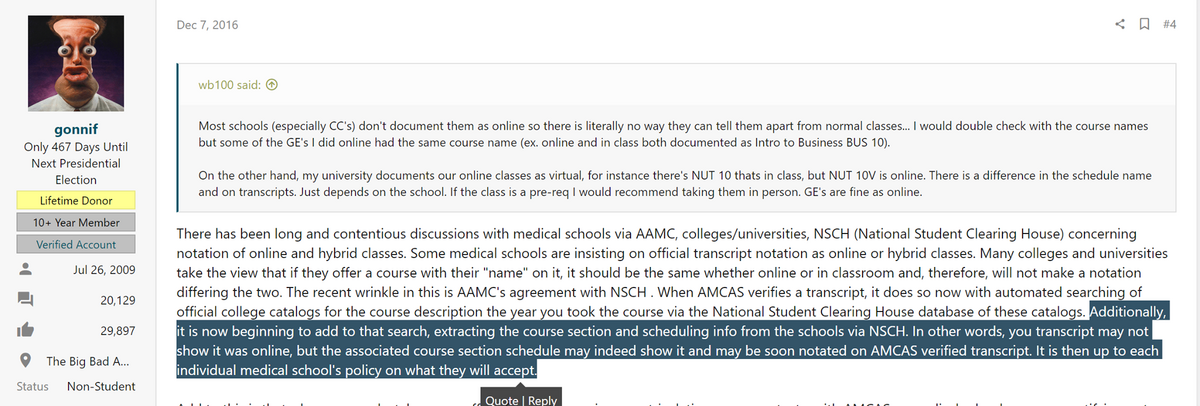Viewport: 1200px width, 406px height.
Task: Click the Reply option in selection popup
Action: pos(541,400)
